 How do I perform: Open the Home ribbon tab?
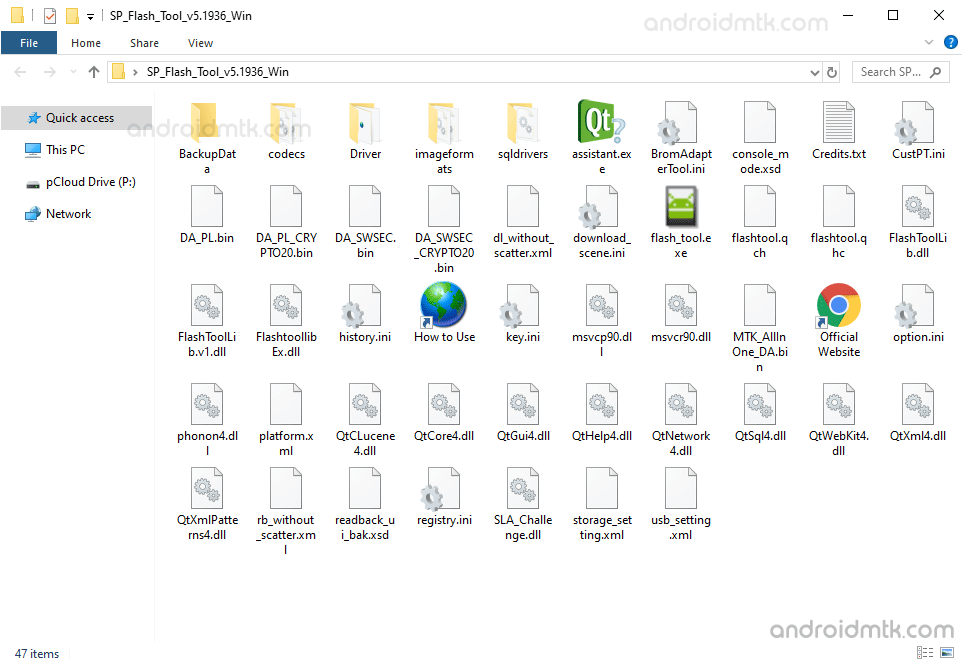(86, 43)
